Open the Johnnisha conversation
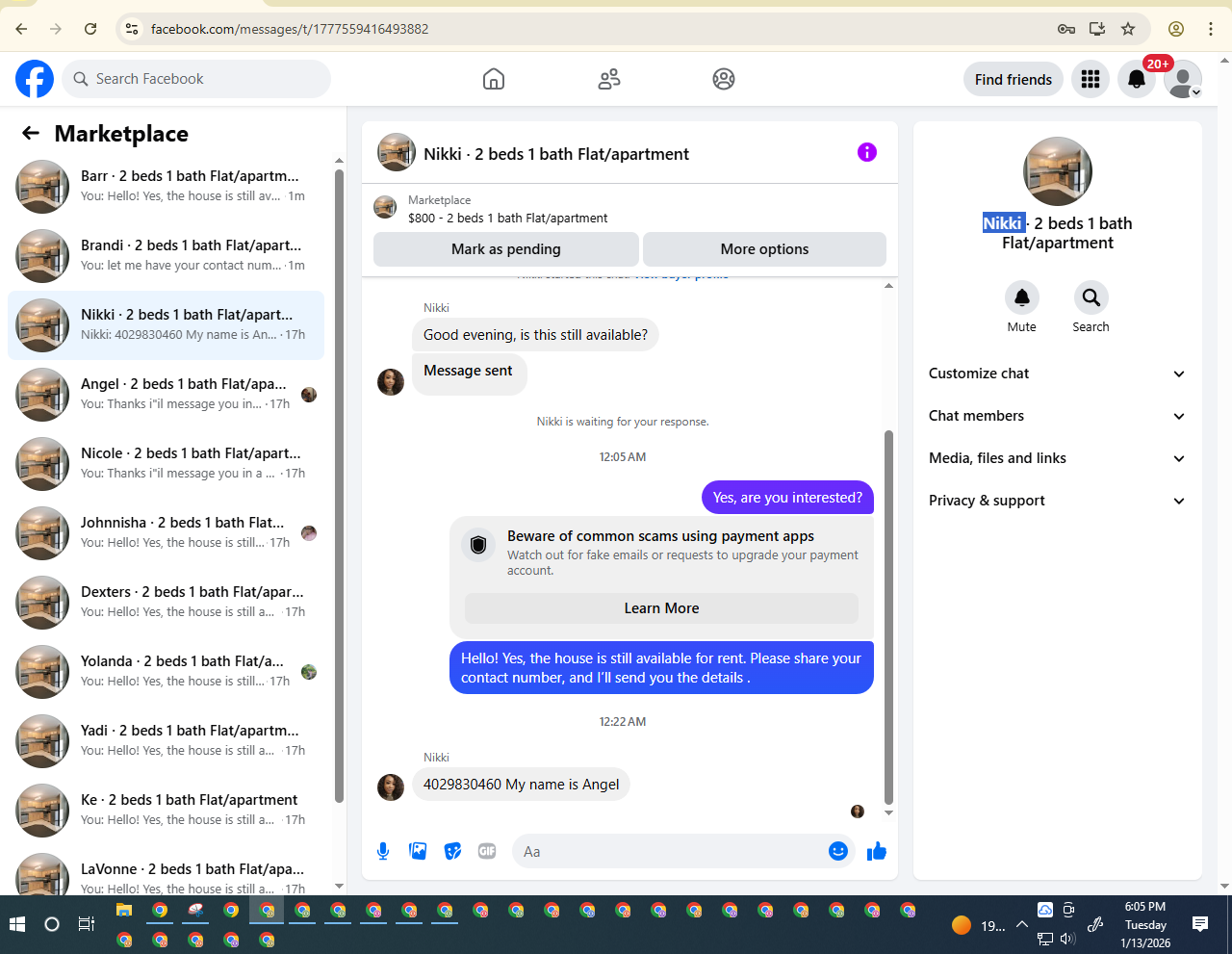The height and width of the screenshot is (954, 1232). coord(166,533)
